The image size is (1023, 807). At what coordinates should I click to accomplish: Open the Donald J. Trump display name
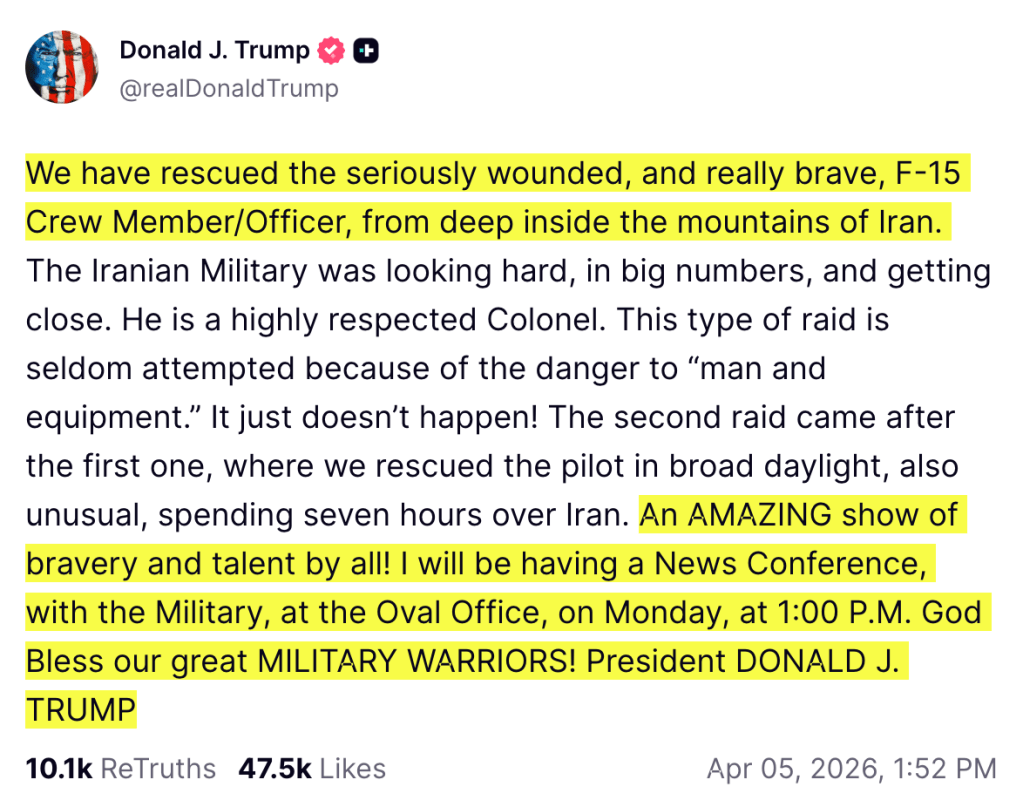tap(214, 50)
